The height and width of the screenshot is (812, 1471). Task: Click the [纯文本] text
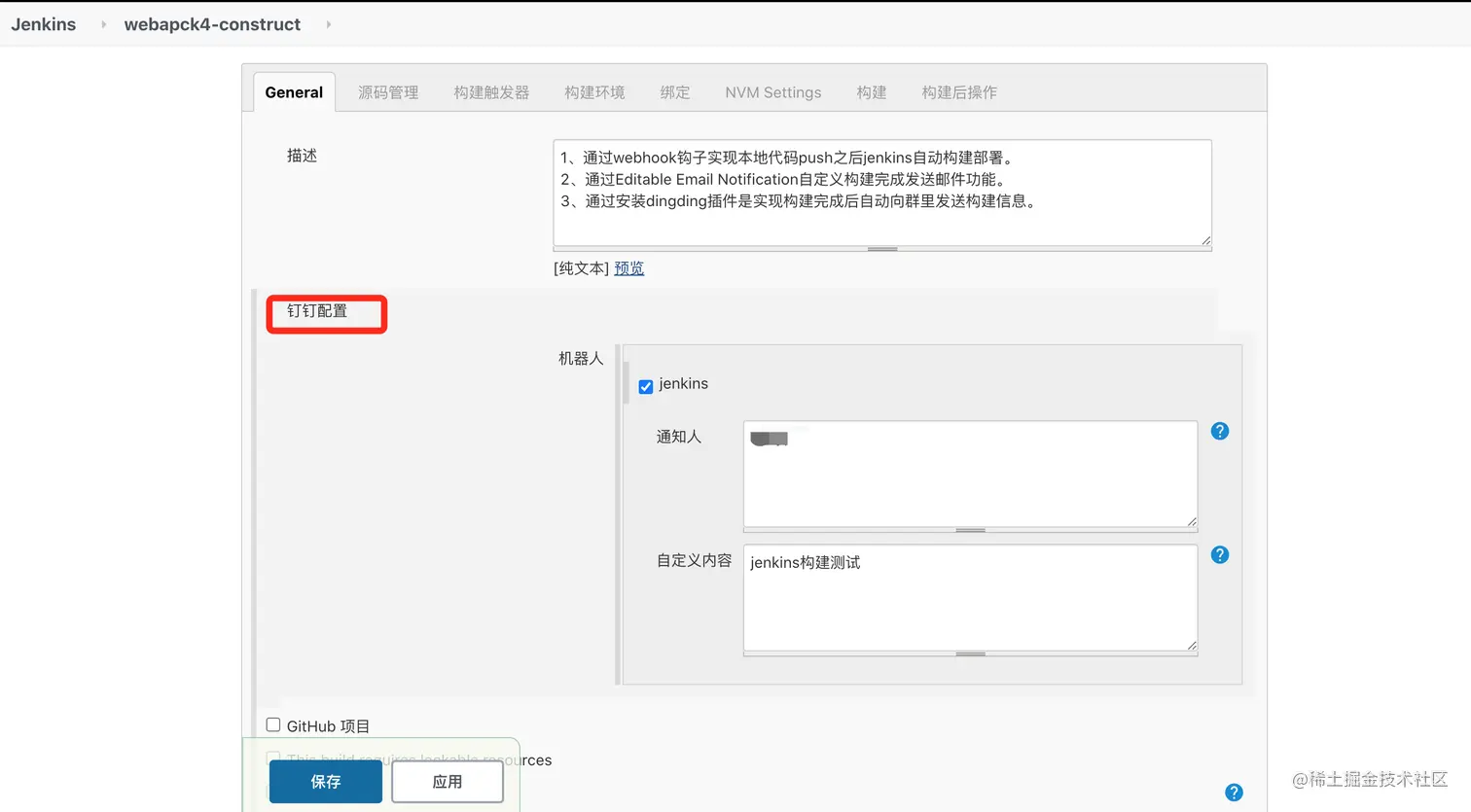(582, 268)
